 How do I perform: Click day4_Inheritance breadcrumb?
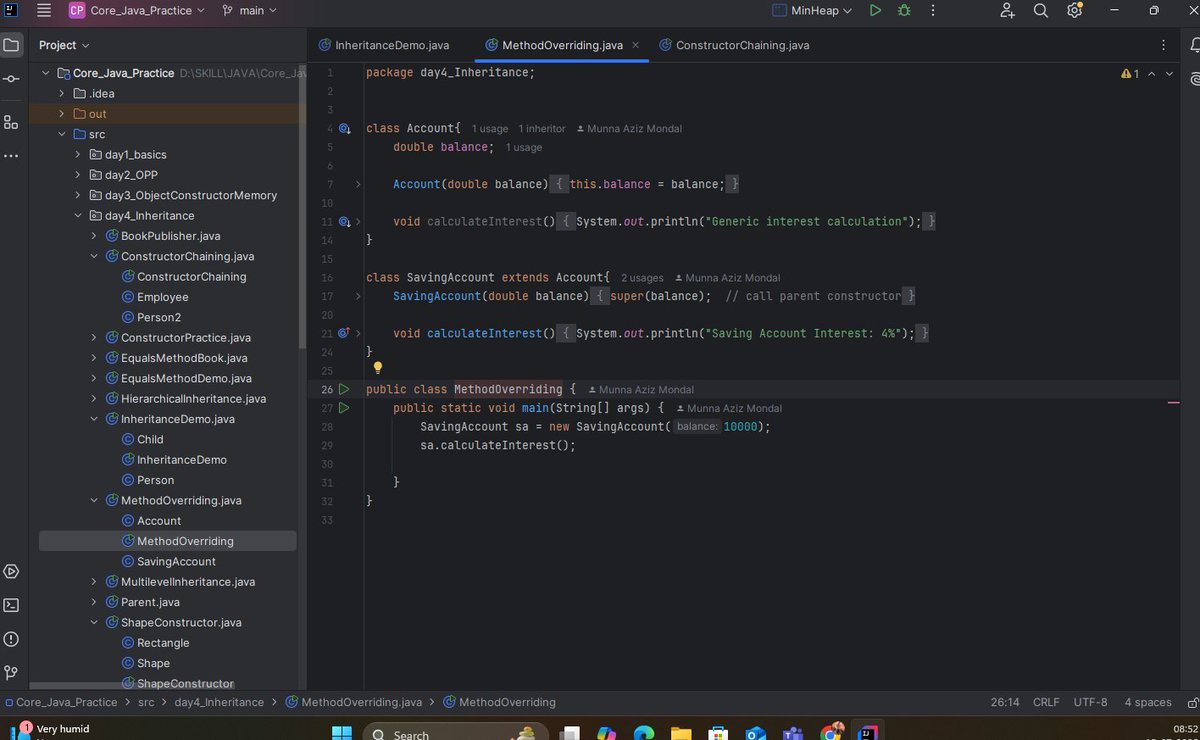(219, 702)
